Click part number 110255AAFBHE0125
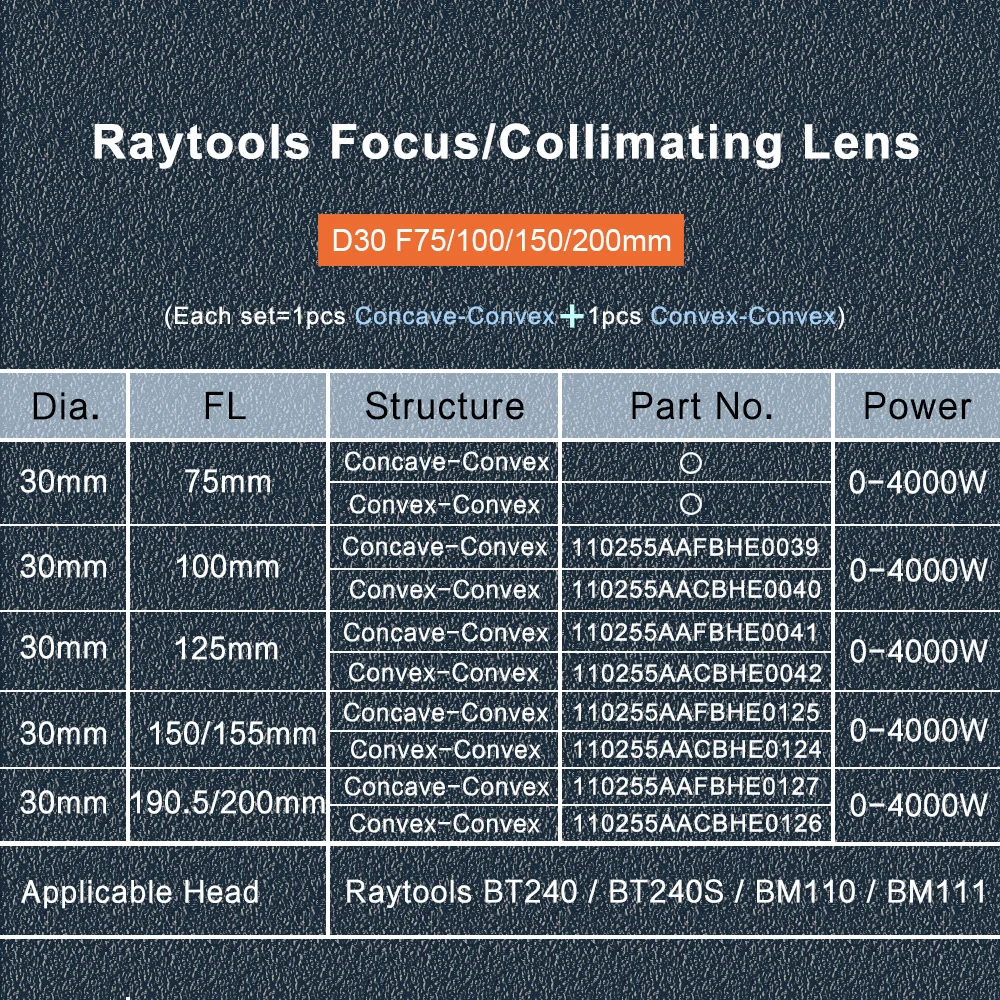 tap(696, 712)
